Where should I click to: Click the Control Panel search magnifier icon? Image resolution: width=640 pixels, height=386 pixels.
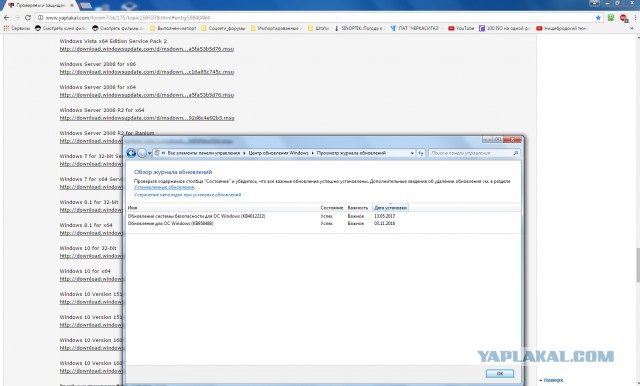(516, 153)
